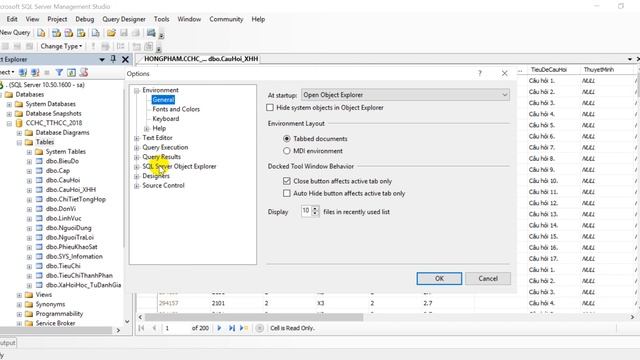Click the CCHC_TTHCC_2018 database icon
This screenshot has height=360, width=640.
[x=19, y=123]
